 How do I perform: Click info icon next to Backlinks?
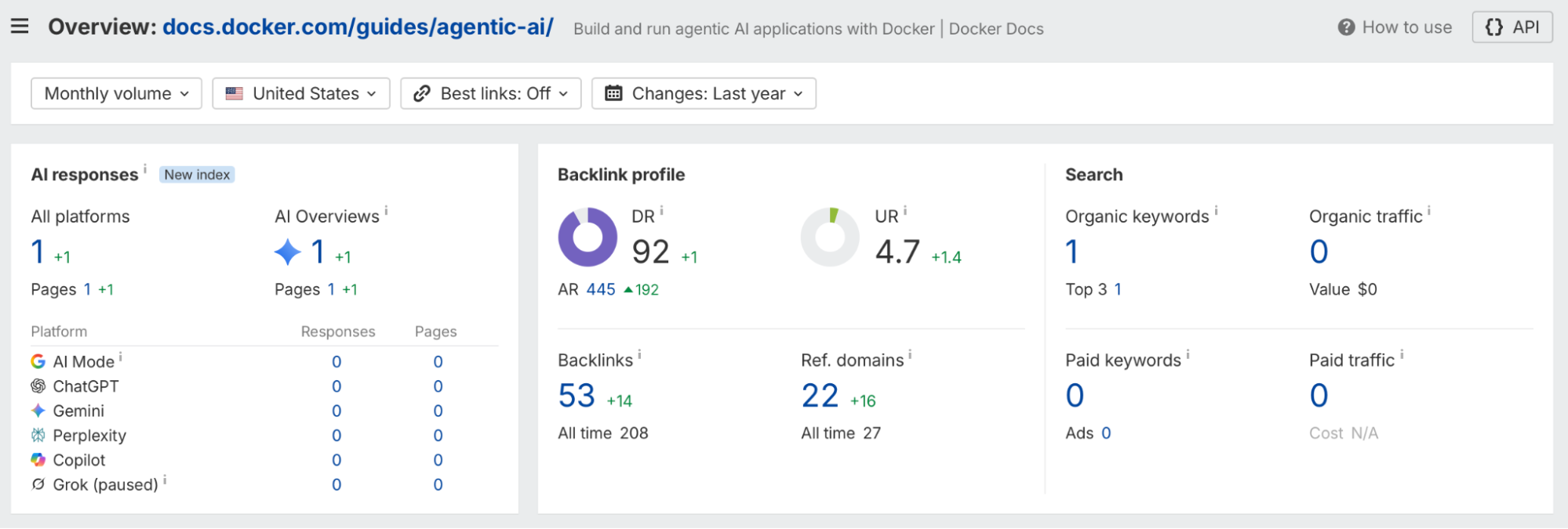point(640,354)
